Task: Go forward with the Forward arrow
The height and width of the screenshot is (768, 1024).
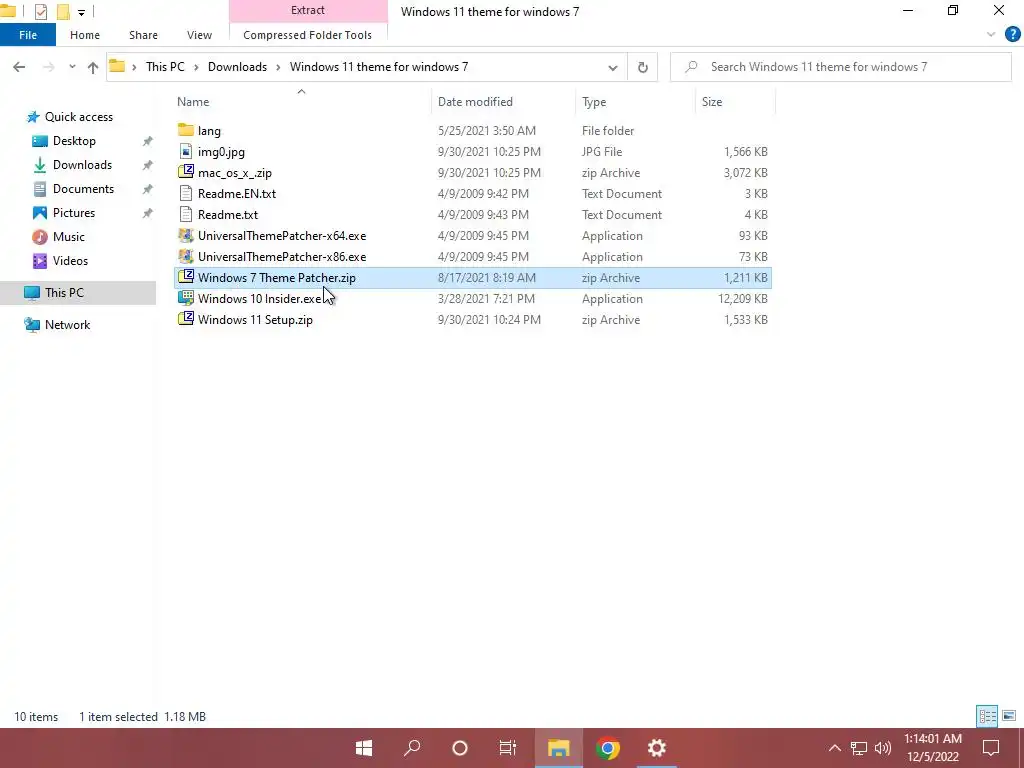Action: point(48,67)
